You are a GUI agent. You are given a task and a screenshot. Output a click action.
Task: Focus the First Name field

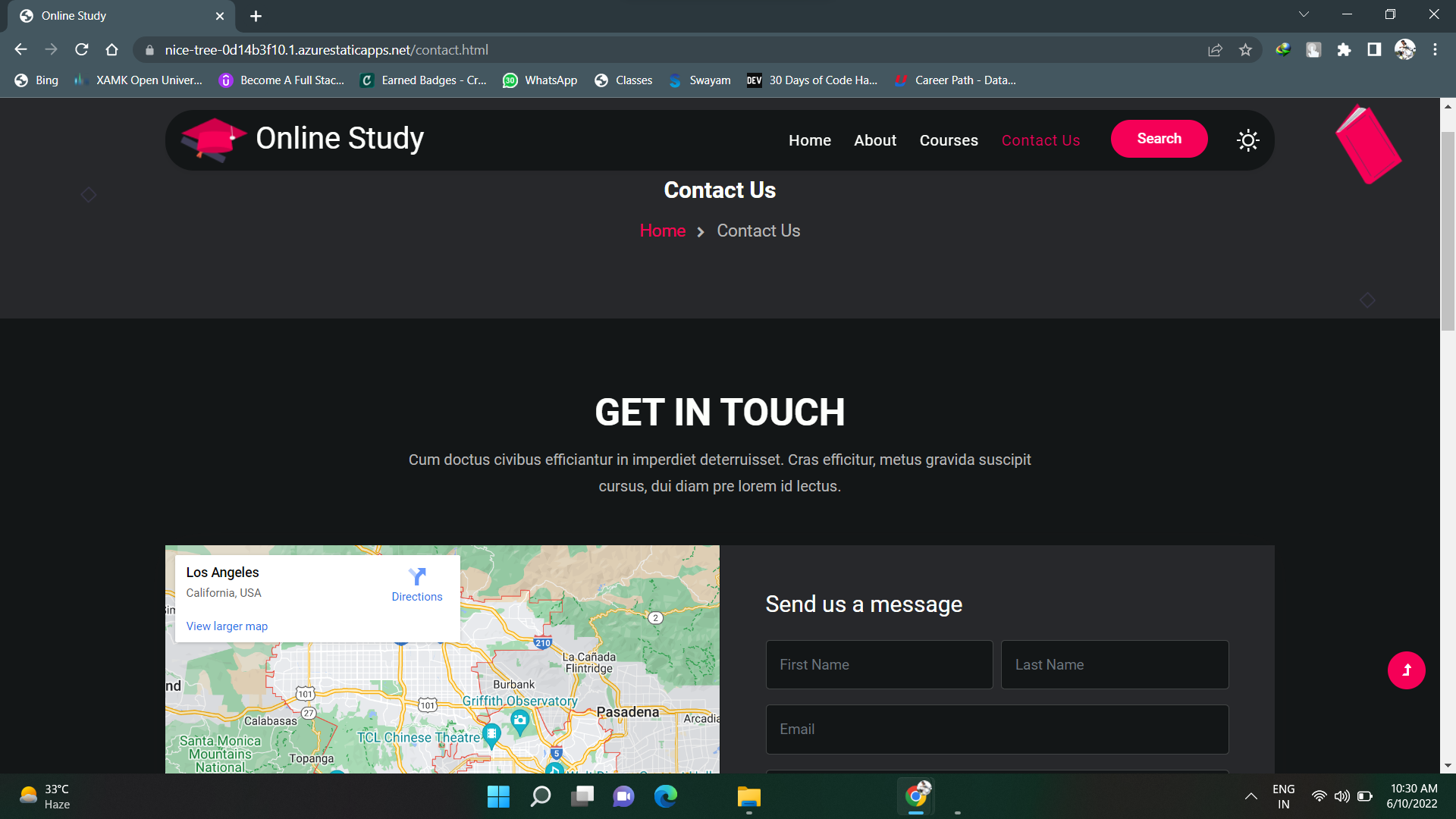(x=879, y=664)
